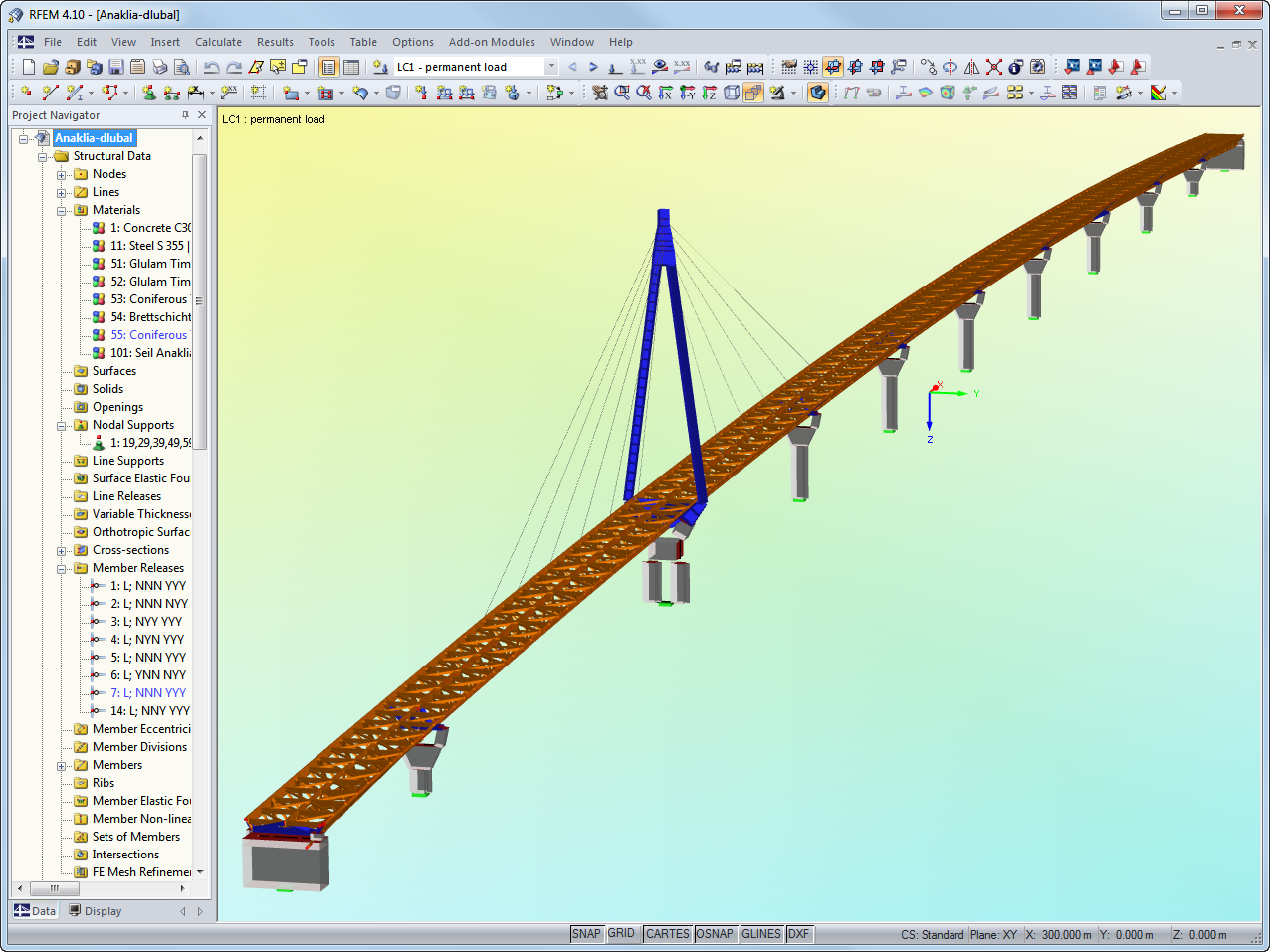1270x952 pixels.
Task: Toggle the SNAP option in status bar
Action: (586, 933)
